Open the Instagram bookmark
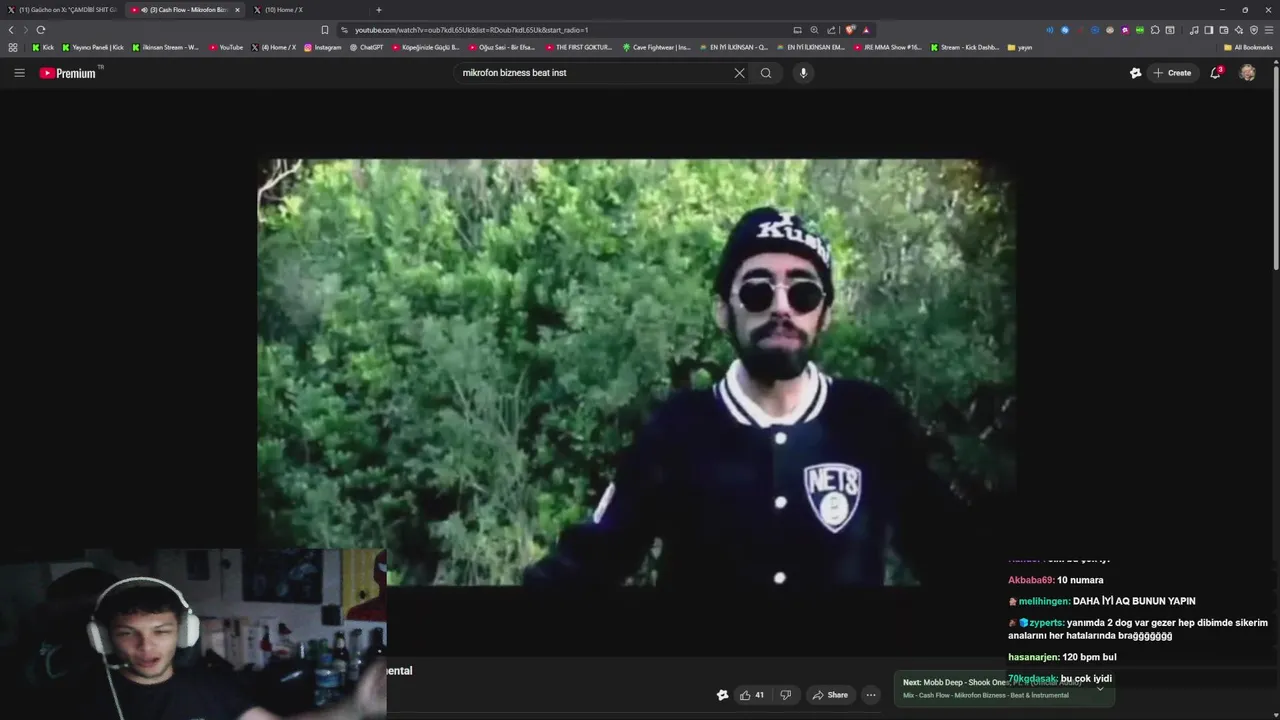The image size is (1280, 720). [x=322, y=47]
